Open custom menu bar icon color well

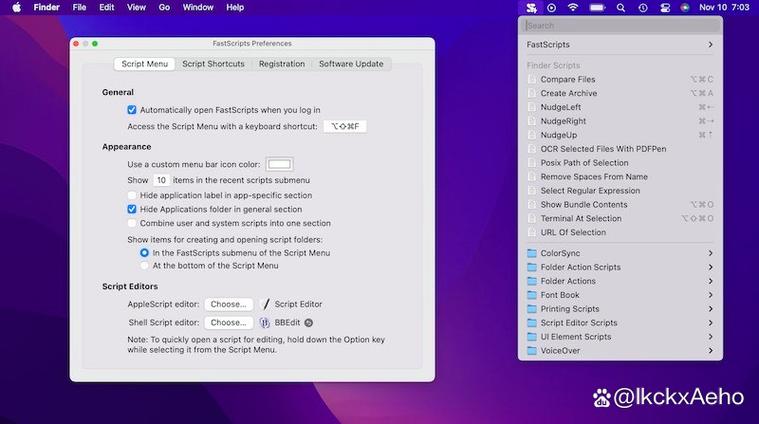coord(279,165)
